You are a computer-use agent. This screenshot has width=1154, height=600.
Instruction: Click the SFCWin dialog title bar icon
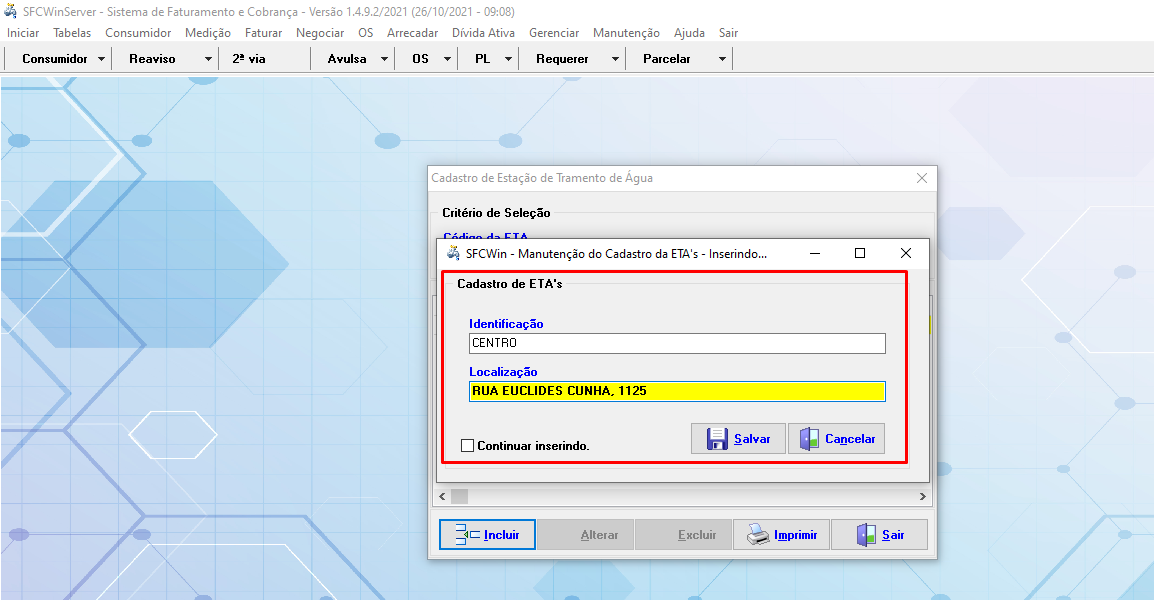(x=453, y=254)
